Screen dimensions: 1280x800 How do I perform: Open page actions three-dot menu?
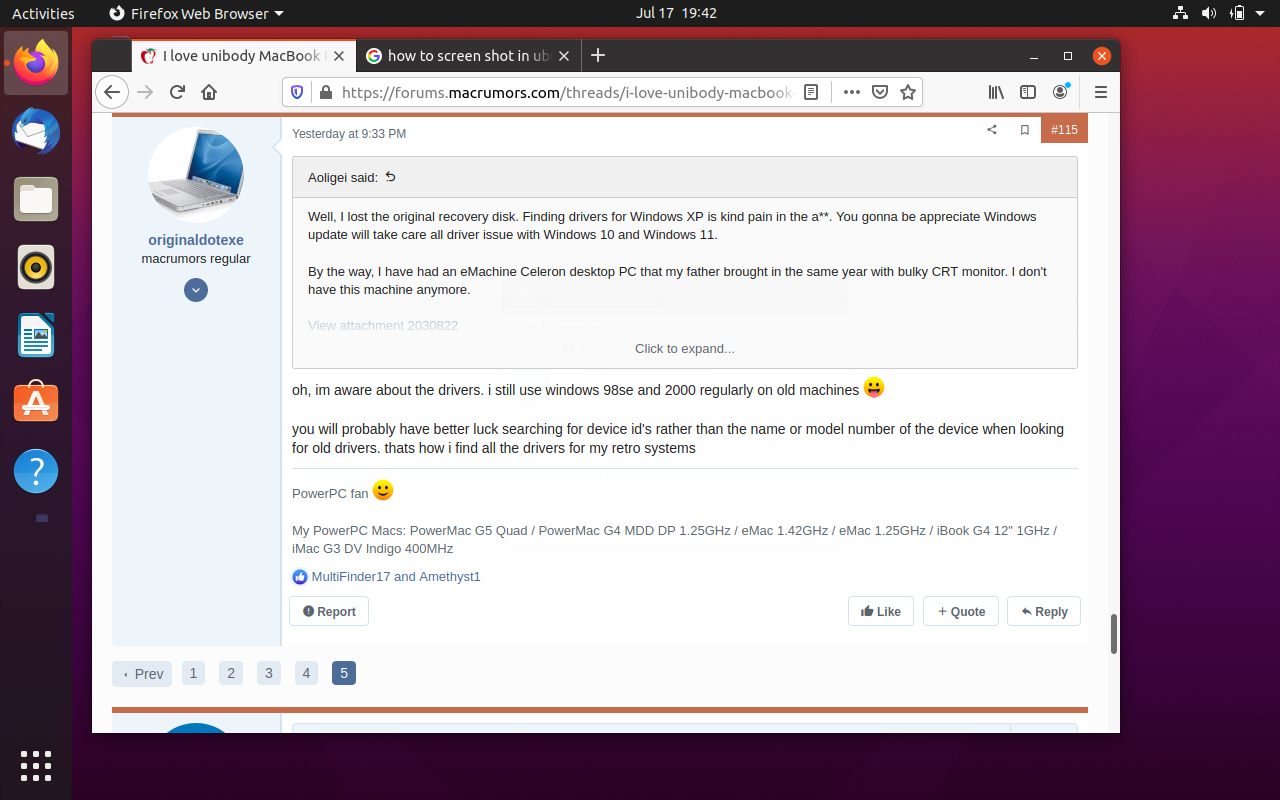(x=852, y=92)
